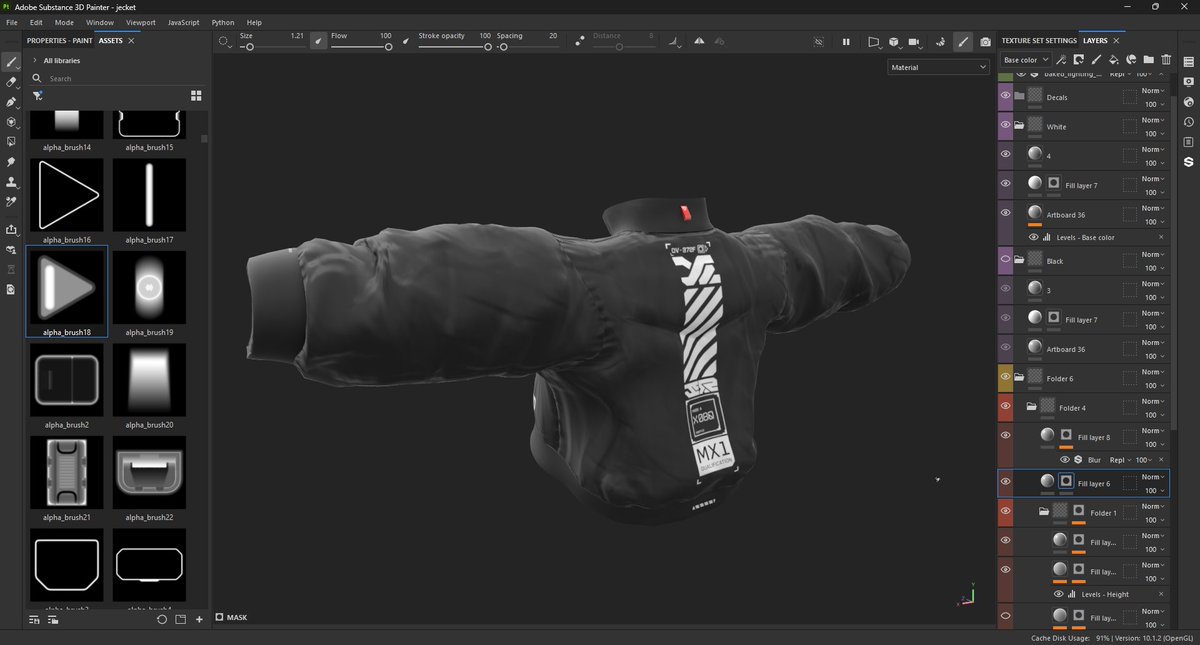
Task: Show the Black folder layer
Action: tap(1006, 260)
